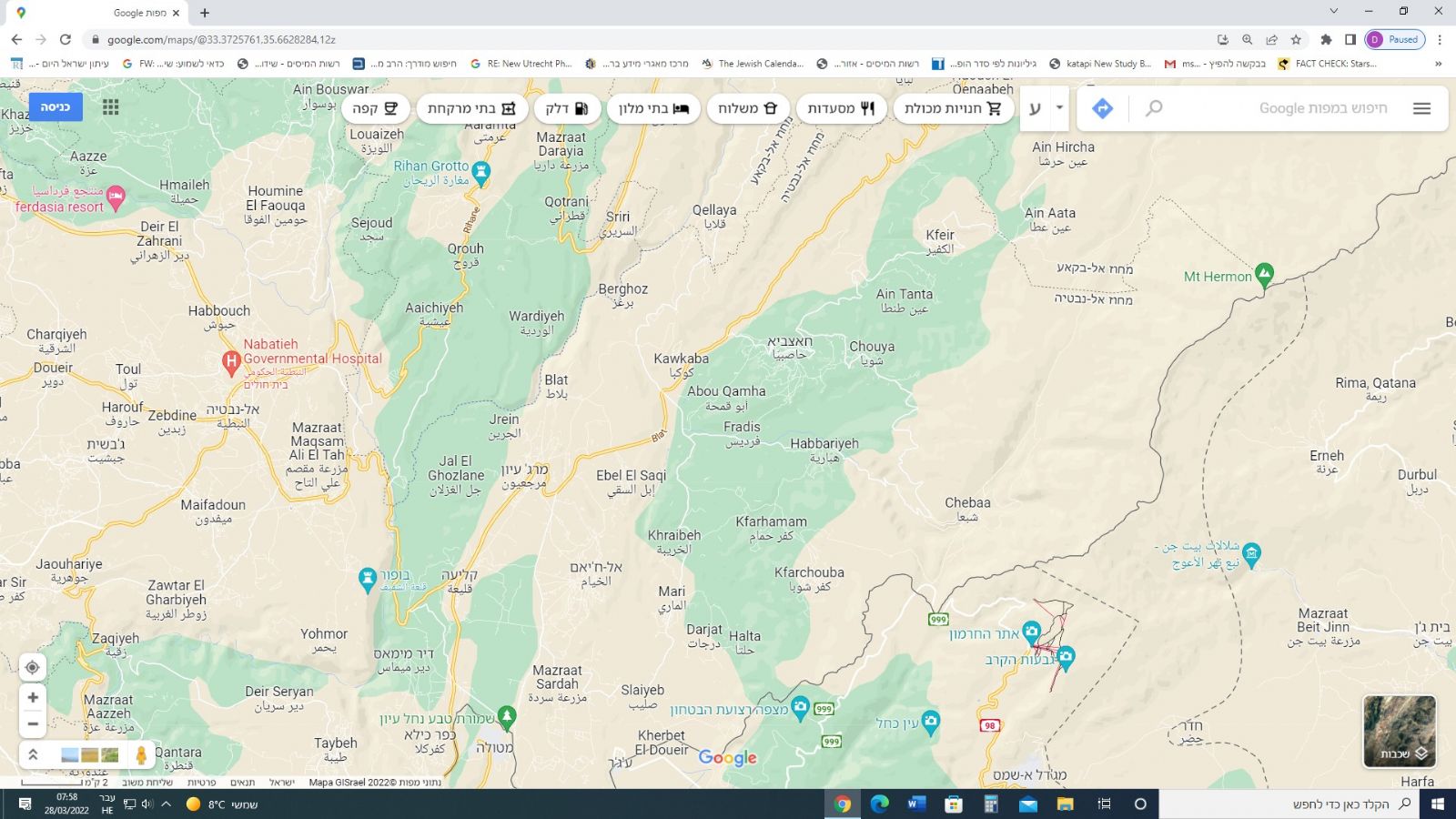Image resolution: width=1456 pixels, height=819 pixels.
Task: Bookmark this page with the star icon
Action: (1296, 39)
